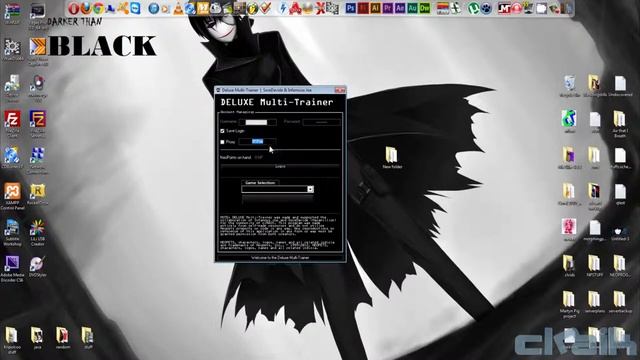Open the random folder at bottom left
This screenshot has height=360, width=640.
[62, 338]
